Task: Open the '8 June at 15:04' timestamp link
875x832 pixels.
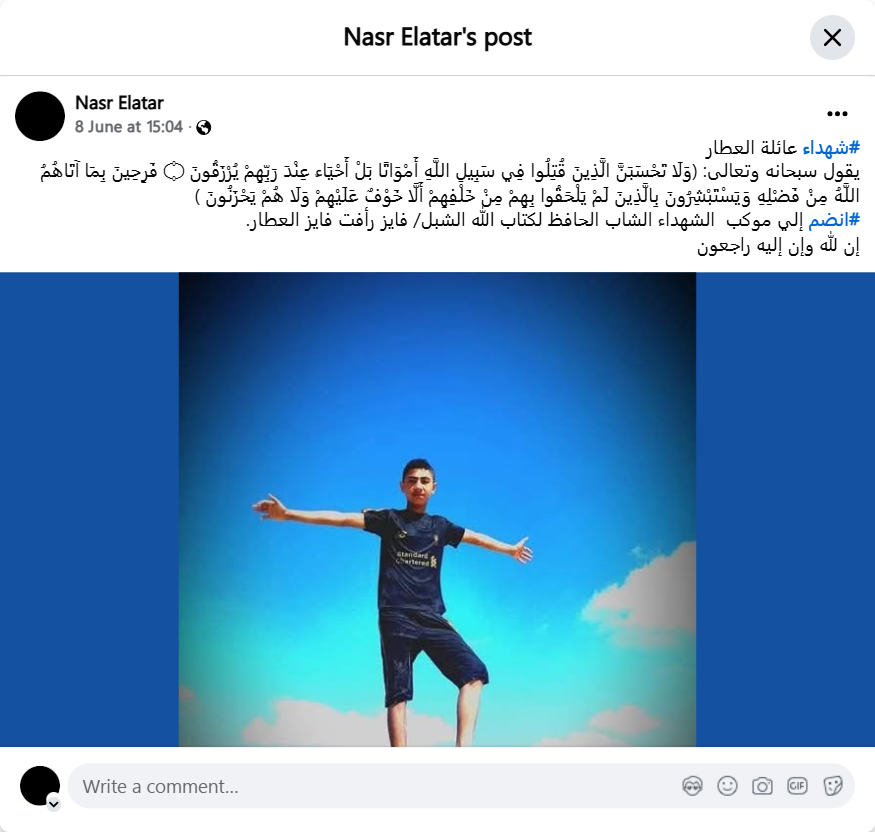Action: pyautogui.click(x=129, y=127)
